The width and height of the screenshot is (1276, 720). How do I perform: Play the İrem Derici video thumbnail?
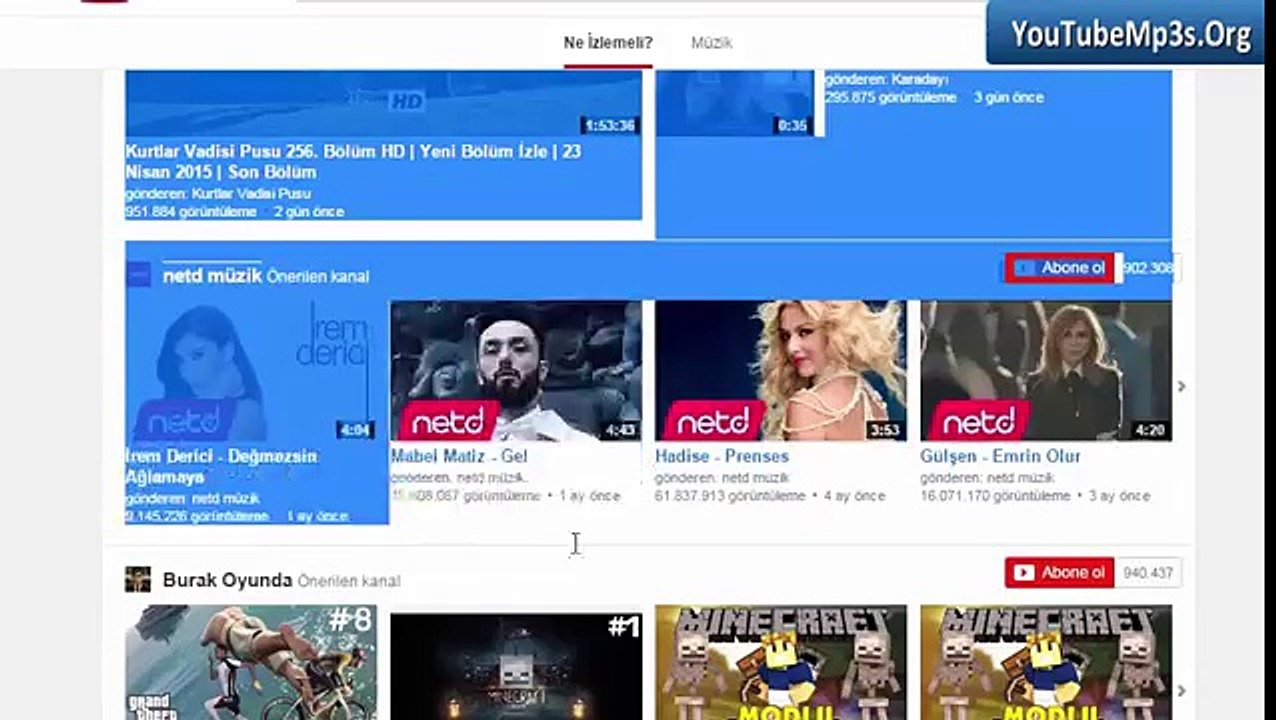click(x=251, y=371)
